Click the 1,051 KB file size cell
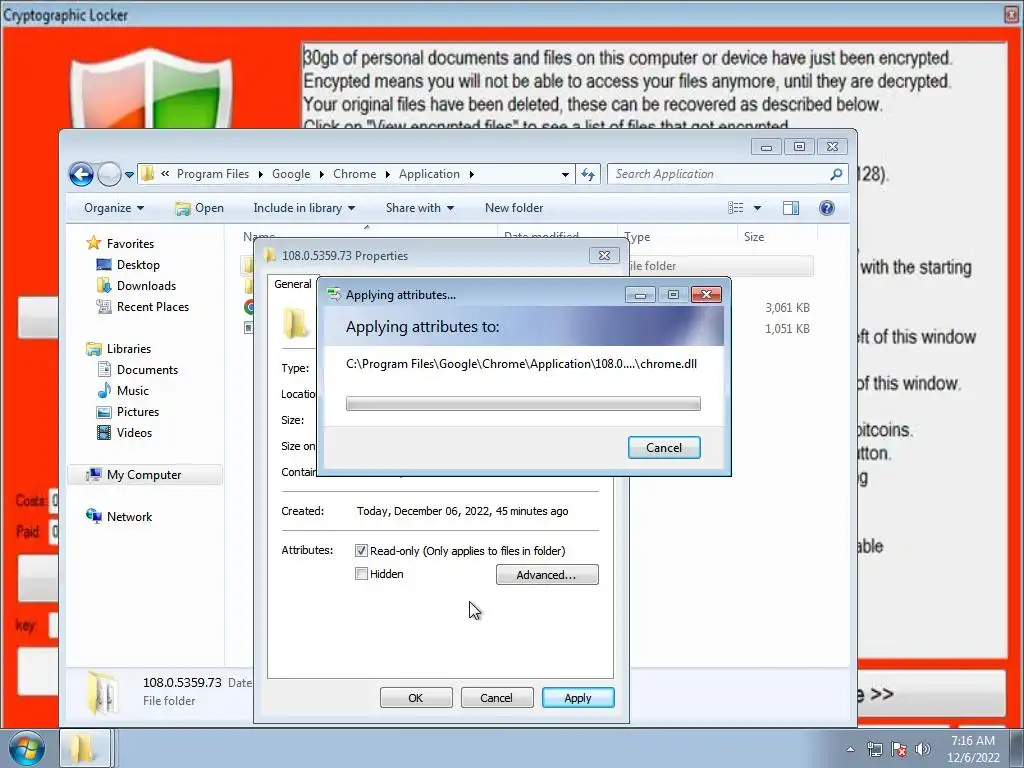This screenshot has height=768, width=1024. 787,328
